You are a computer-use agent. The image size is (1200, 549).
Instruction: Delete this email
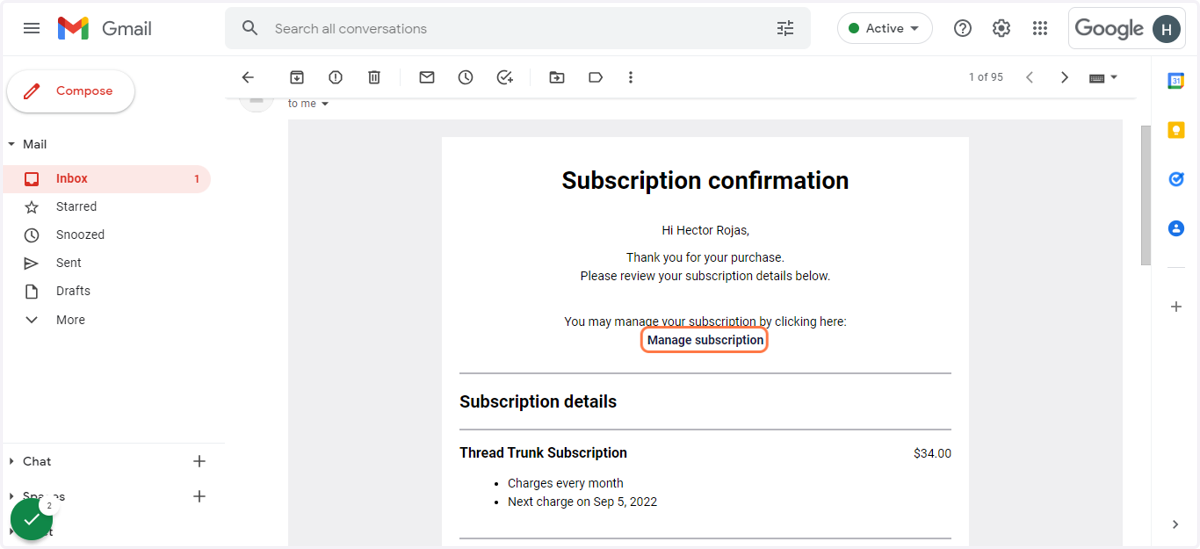click(374, 77)
